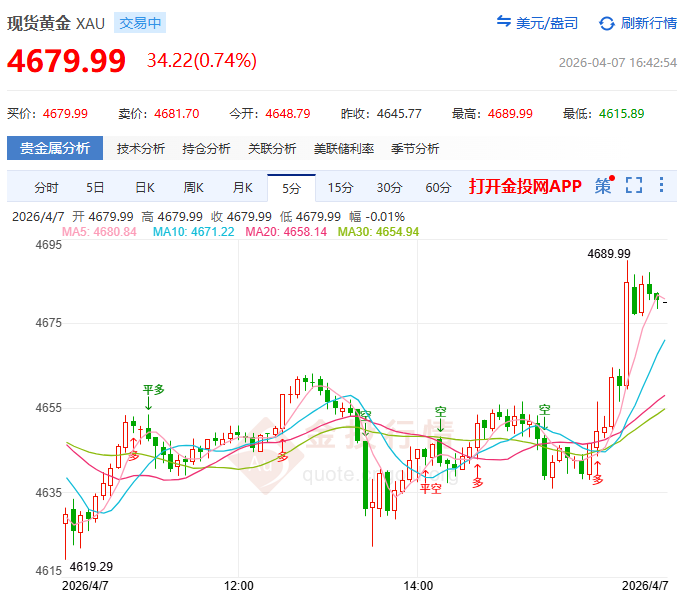The width and height of the screenshot is (691, 592).
Task: Click the 4689.99 high label on chart
Action: 609,254
